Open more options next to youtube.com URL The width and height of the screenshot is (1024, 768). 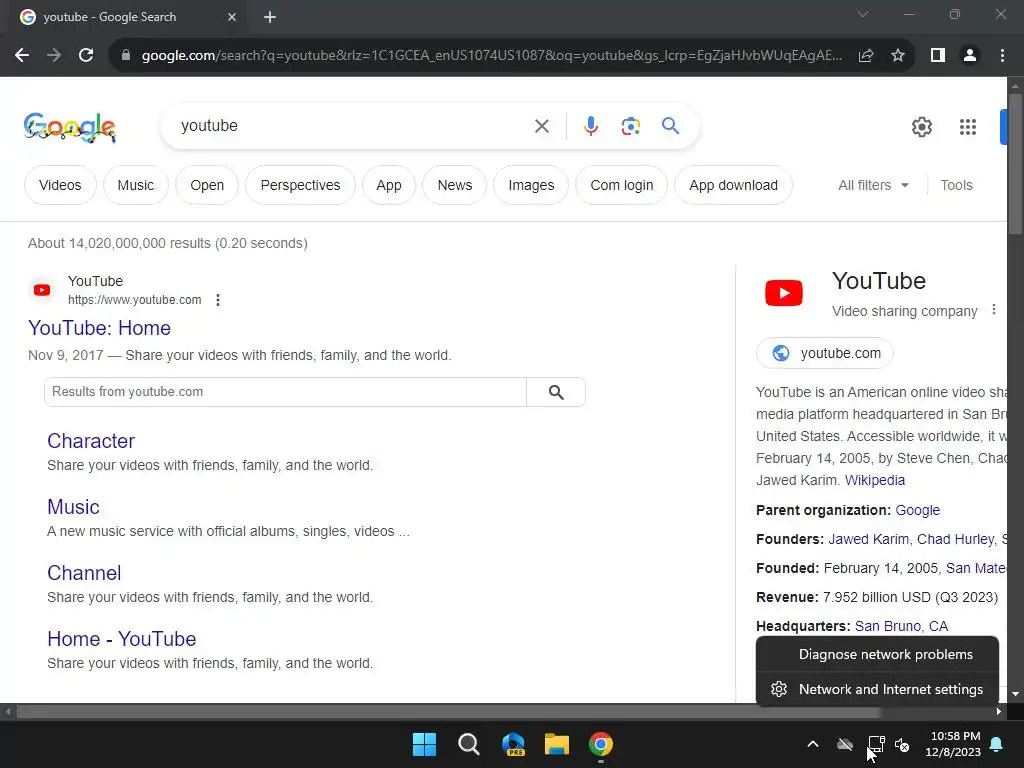pos(218,300)
